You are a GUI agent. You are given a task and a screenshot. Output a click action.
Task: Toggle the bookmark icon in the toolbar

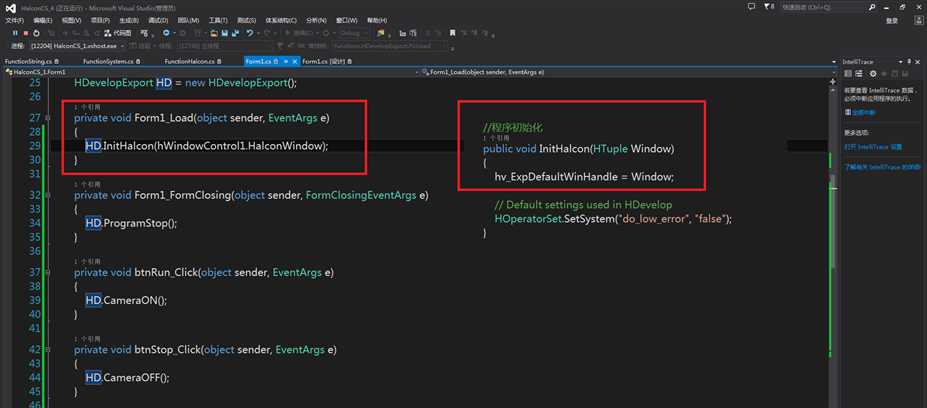[x=452, y=33]
